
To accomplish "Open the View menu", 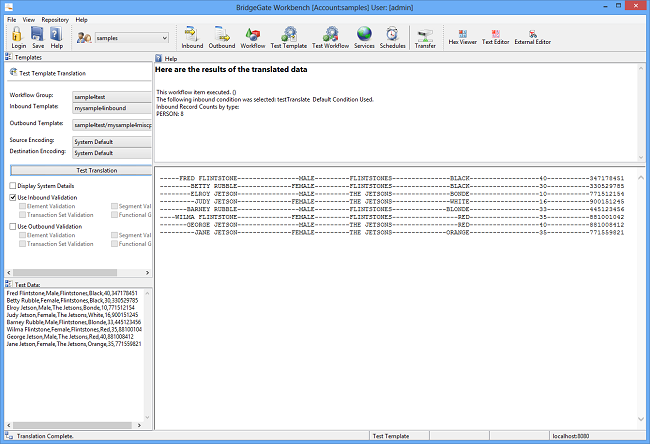I will click(x=29, y=19).
